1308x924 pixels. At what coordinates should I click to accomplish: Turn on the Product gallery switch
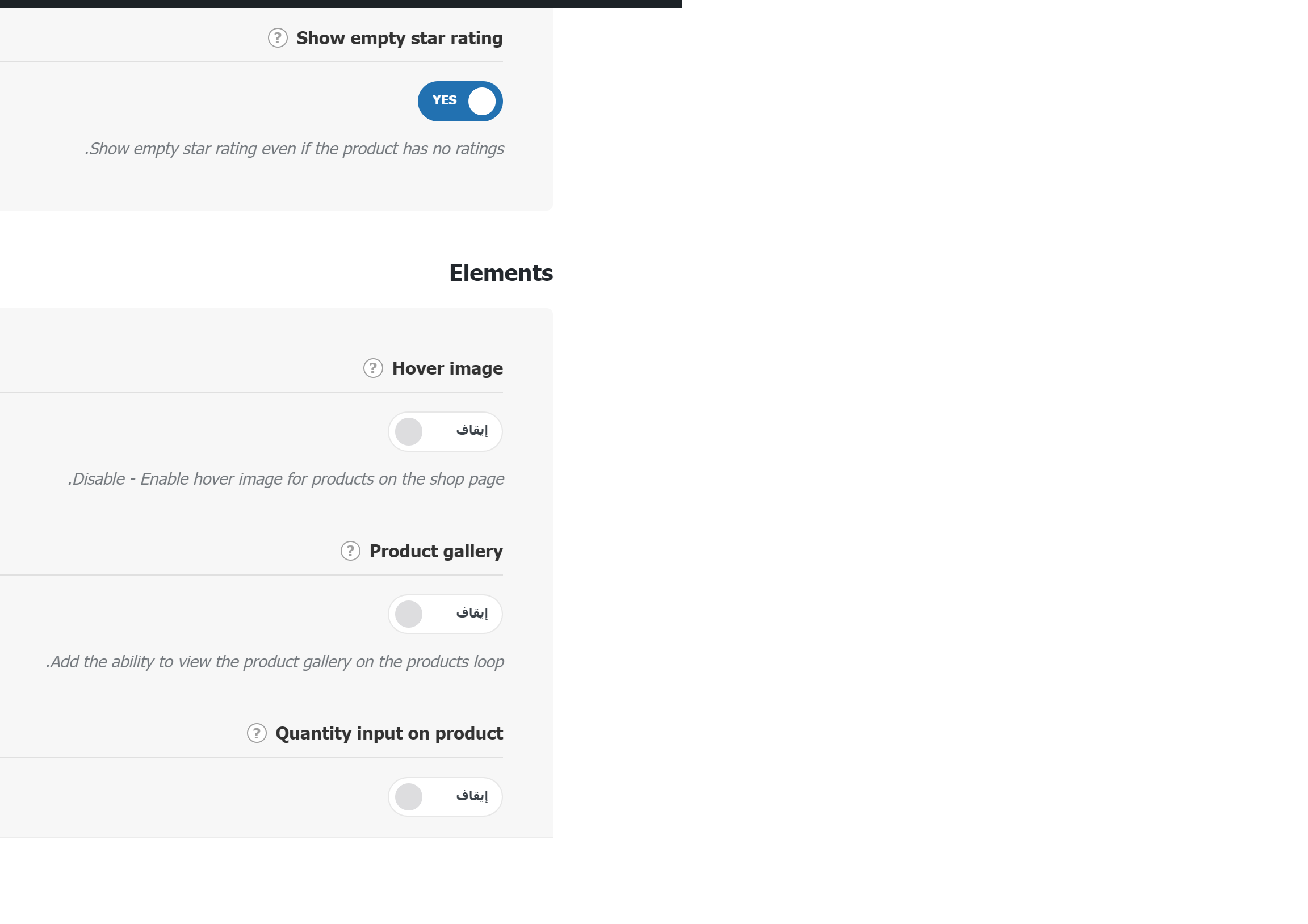click(x=446, y=614)
